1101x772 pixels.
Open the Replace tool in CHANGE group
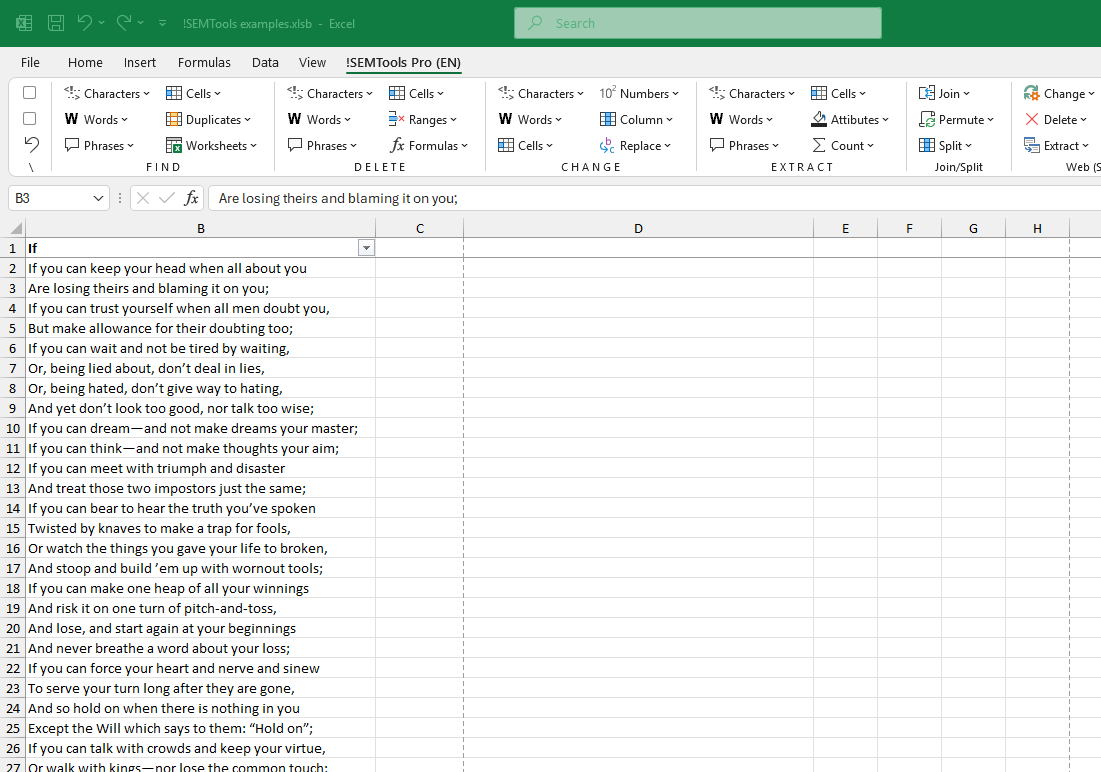(x=636, y=145)
